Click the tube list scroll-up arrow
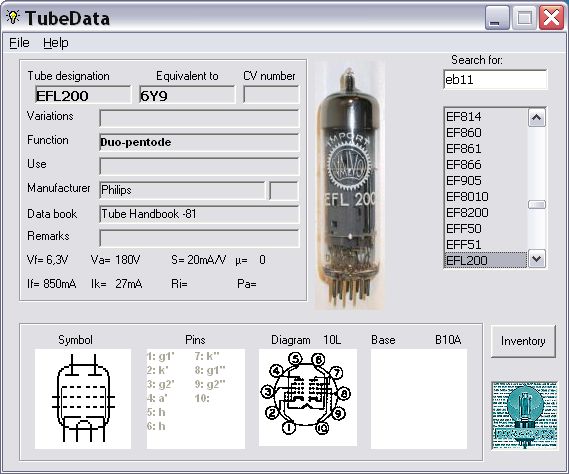569x474 pixels. (537, 118)
